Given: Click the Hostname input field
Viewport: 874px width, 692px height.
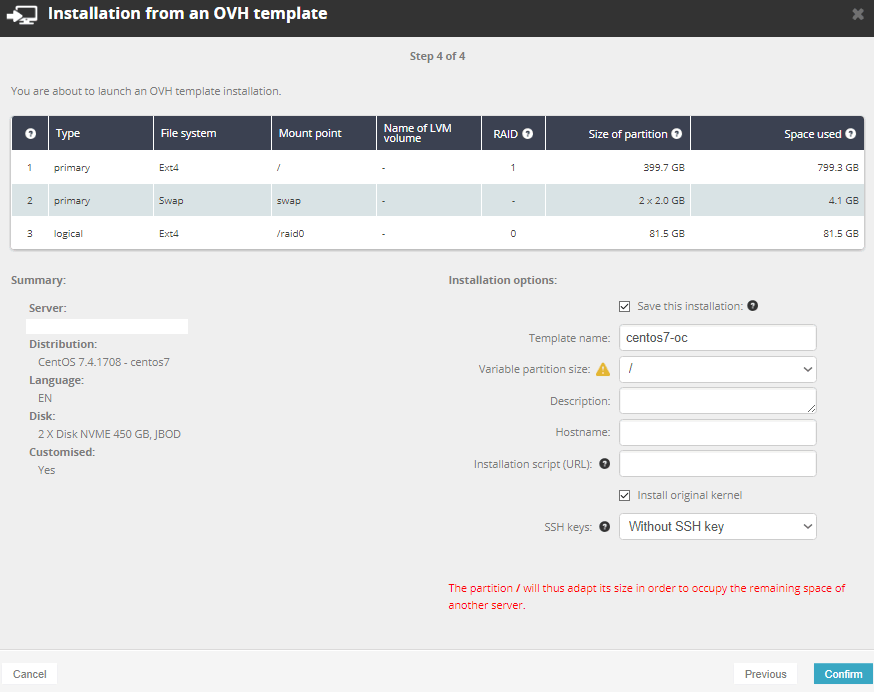Looking at the screenshot, I should 717,432.
